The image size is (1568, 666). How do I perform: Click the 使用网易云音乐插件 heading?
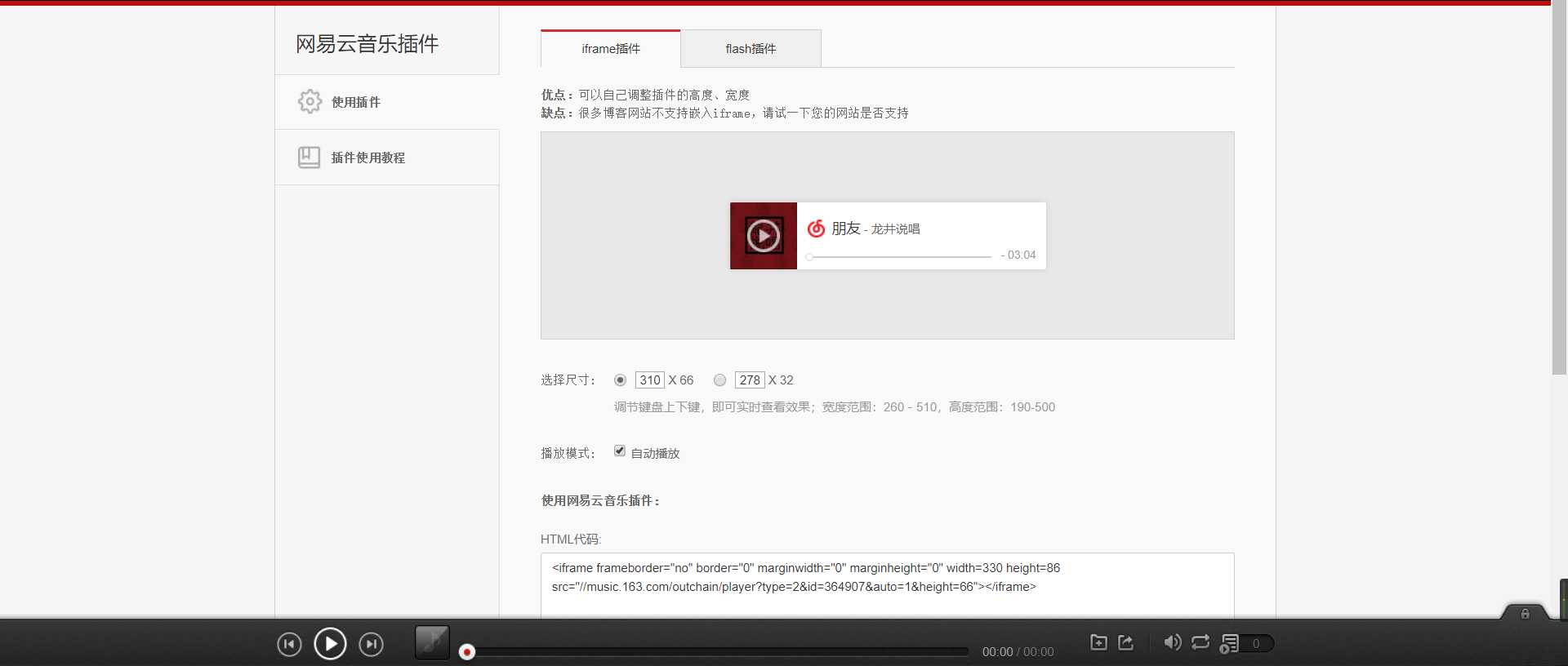coord(600,500)
